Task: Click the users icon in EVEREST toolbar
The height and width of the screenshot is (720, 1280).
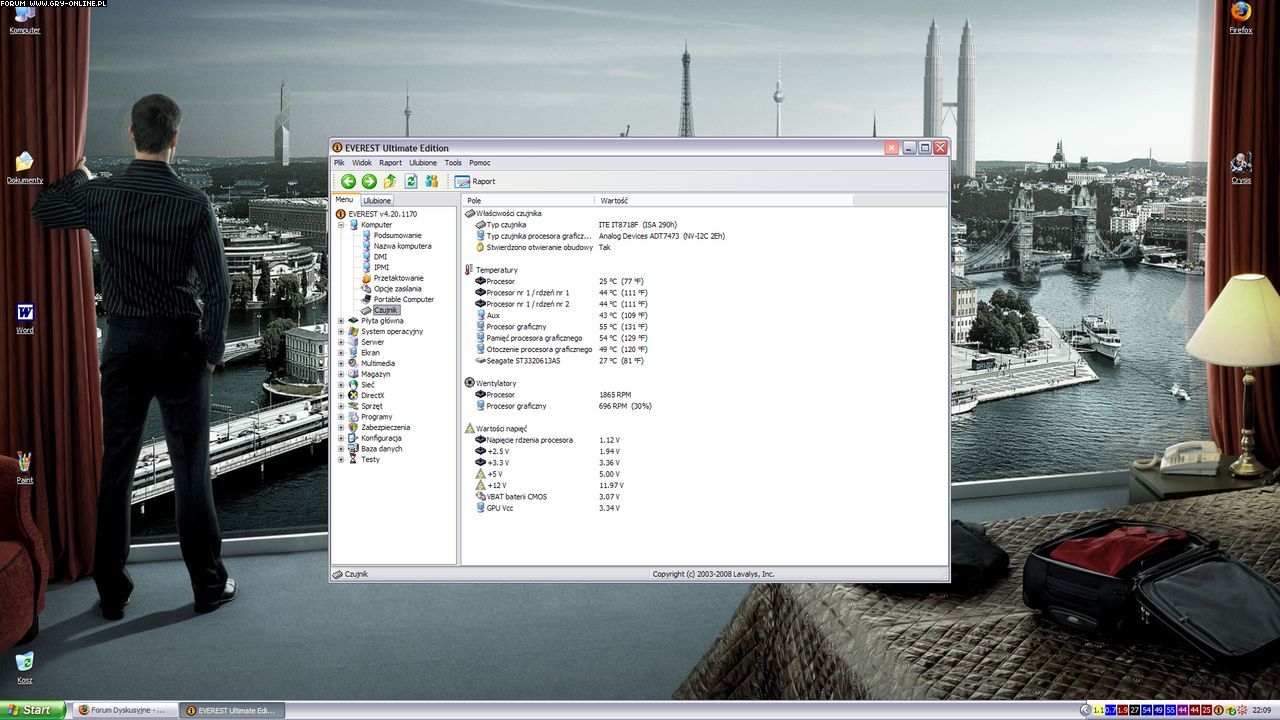Action: [x=432, y=181]
